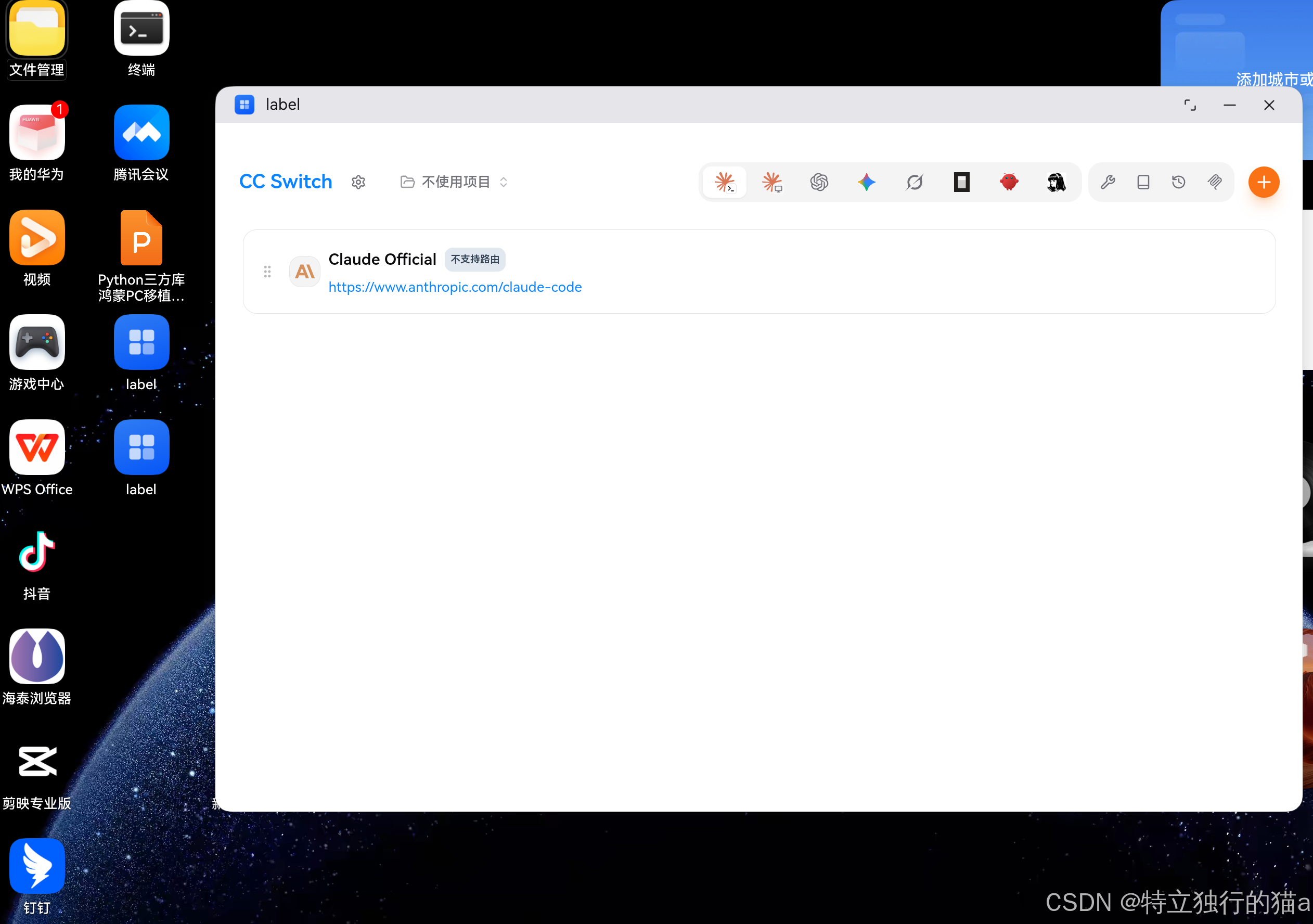Image resolution: width=1313 pixels, height=924 pixels.
Task: Open the history clock panel
Action: pos(1179,183)
